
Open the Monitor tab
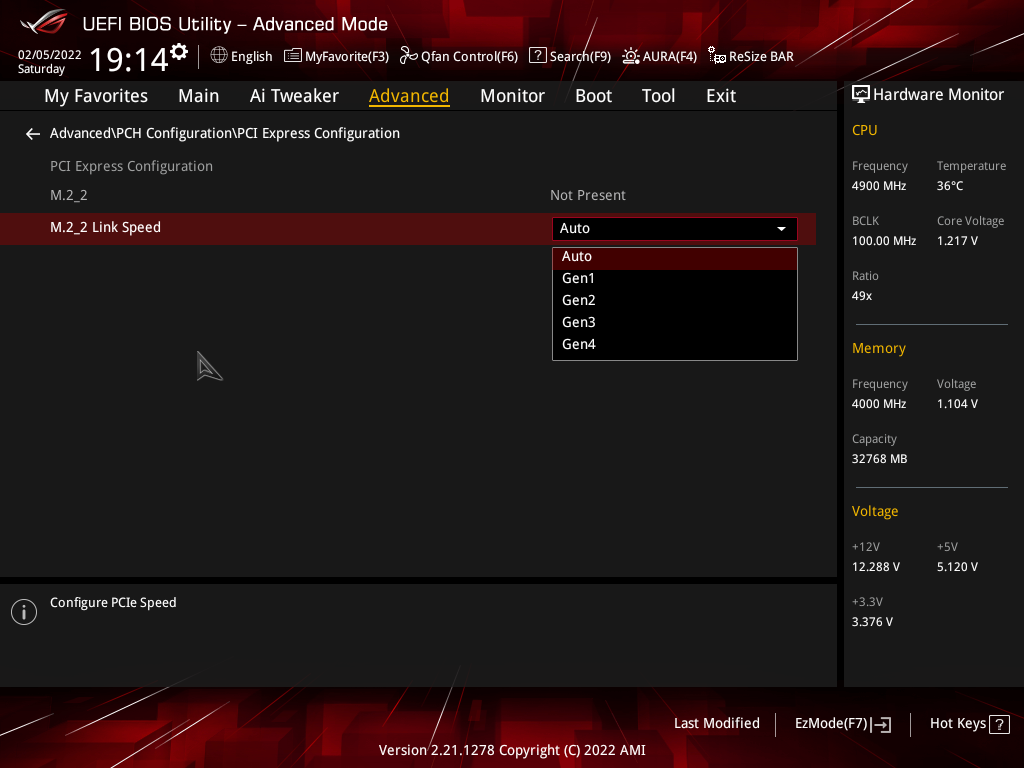[512, 96]
